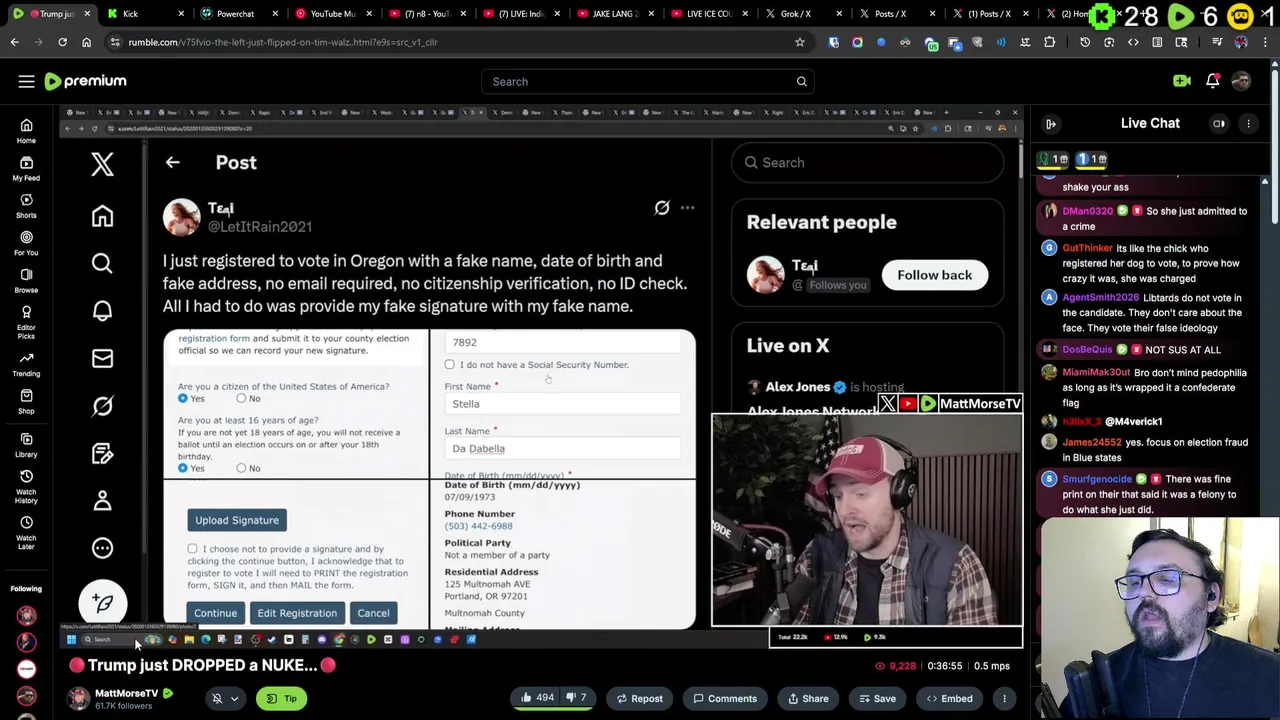The height and width of the screenshot is (720, 1280).
Task: Click the MattMorseTV channel avatar
Action: [78, 698]
